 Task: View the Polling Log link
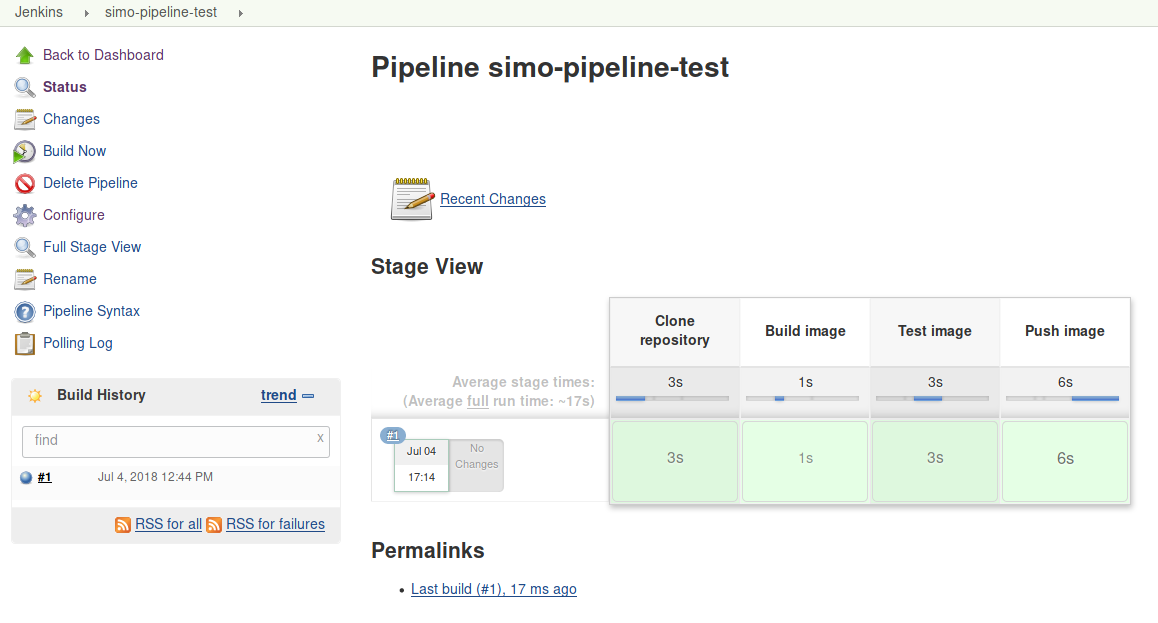coord(78,343)
